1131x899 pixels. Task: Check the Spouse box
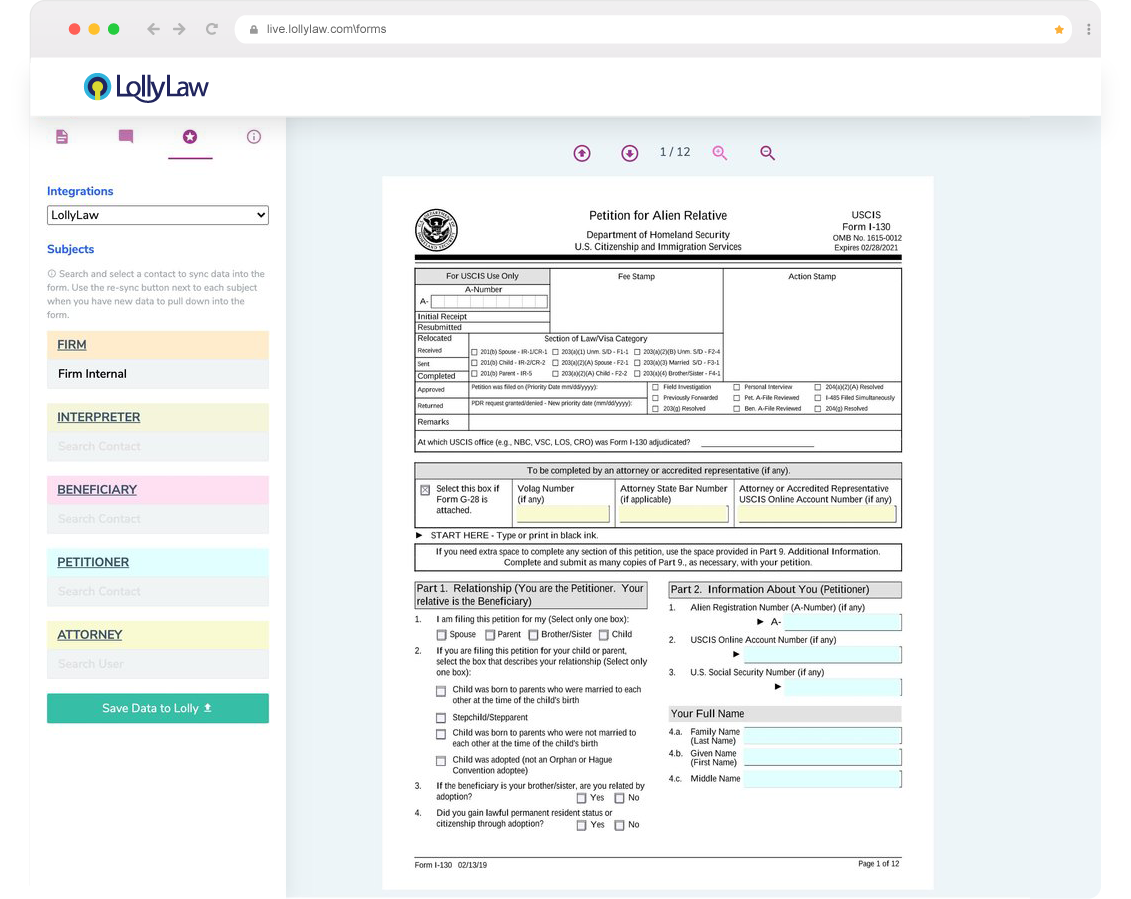click(x=441, y=635)
